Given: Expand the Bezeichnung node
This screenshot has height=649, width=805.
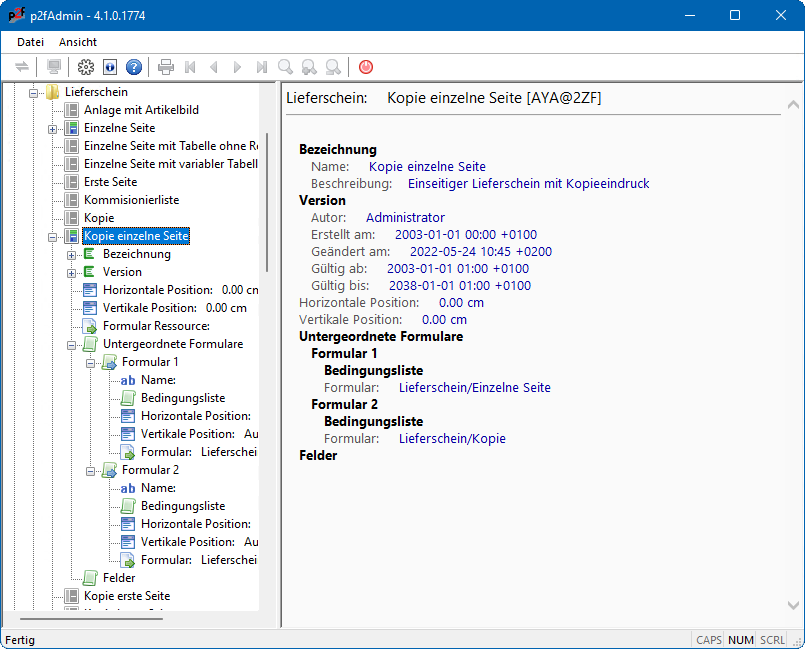Looking at the screenshot, I should [72, 254].
